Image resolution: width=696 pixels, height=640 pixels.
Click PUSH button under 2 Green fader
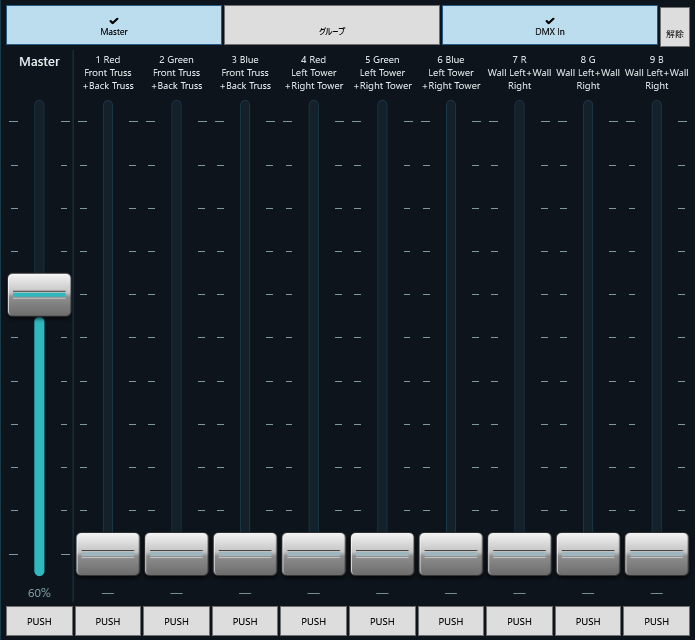(x=176, y=621)
